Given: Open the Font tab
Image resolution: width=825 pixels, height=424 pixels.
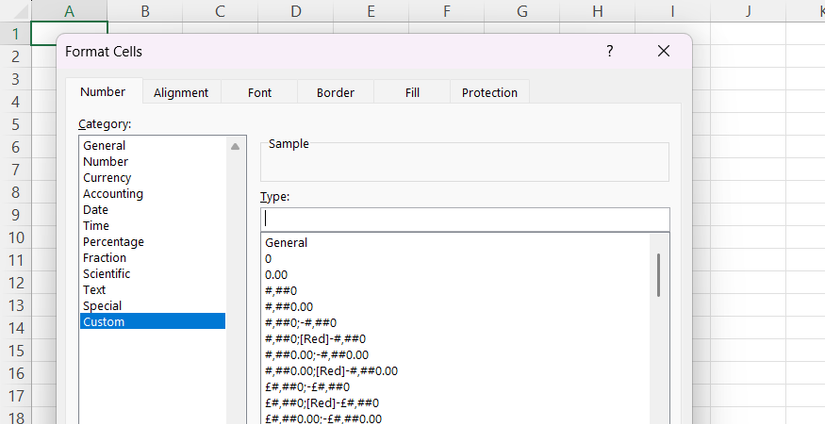Looking at the screenshot, I should pos(259,93).
